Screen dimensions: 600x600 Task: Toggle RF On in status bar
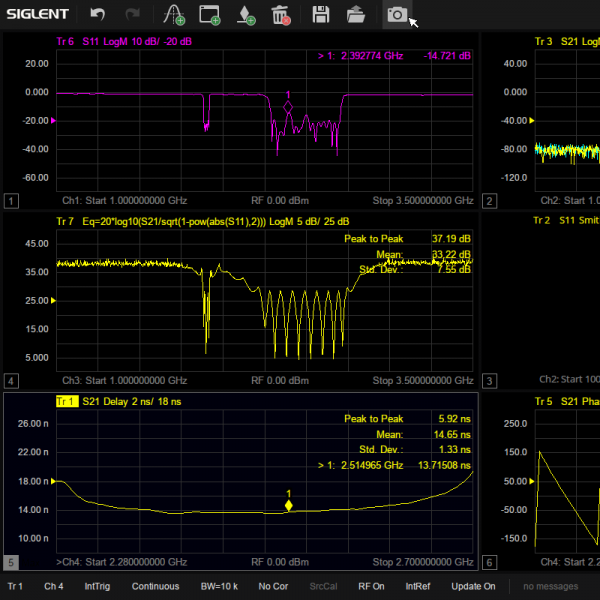pos(371,587)
